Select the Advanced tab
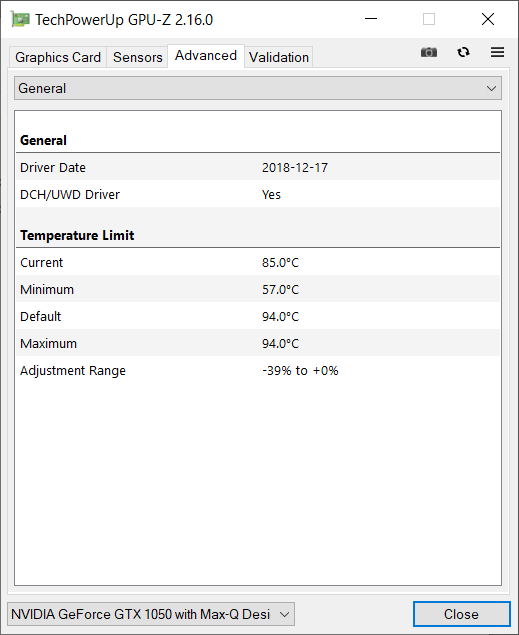This screenshot has height=635, width=519. 206,55
